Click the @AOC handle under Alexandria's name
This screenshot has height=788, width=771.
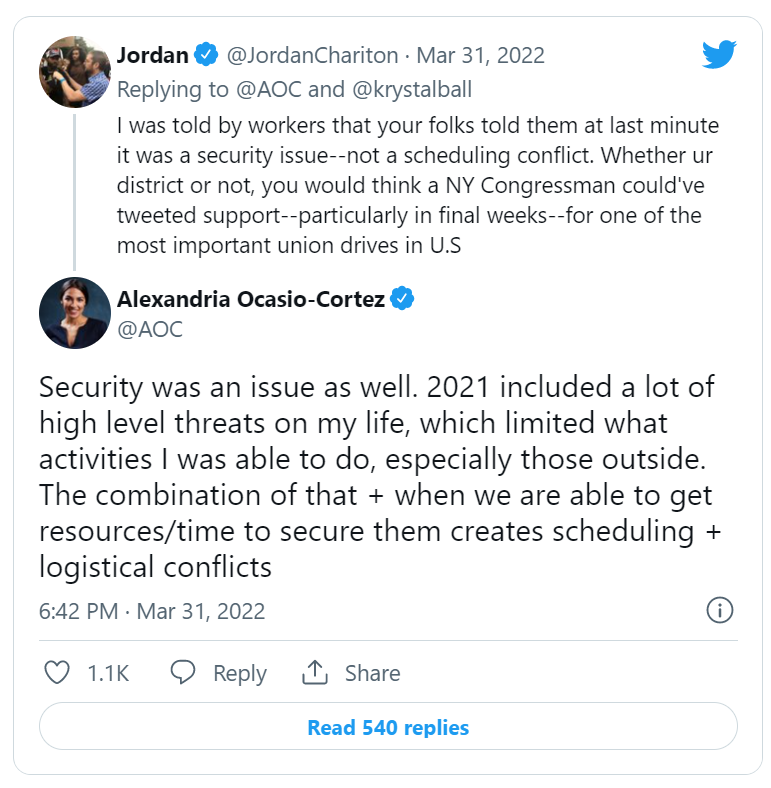pos(150,328)
